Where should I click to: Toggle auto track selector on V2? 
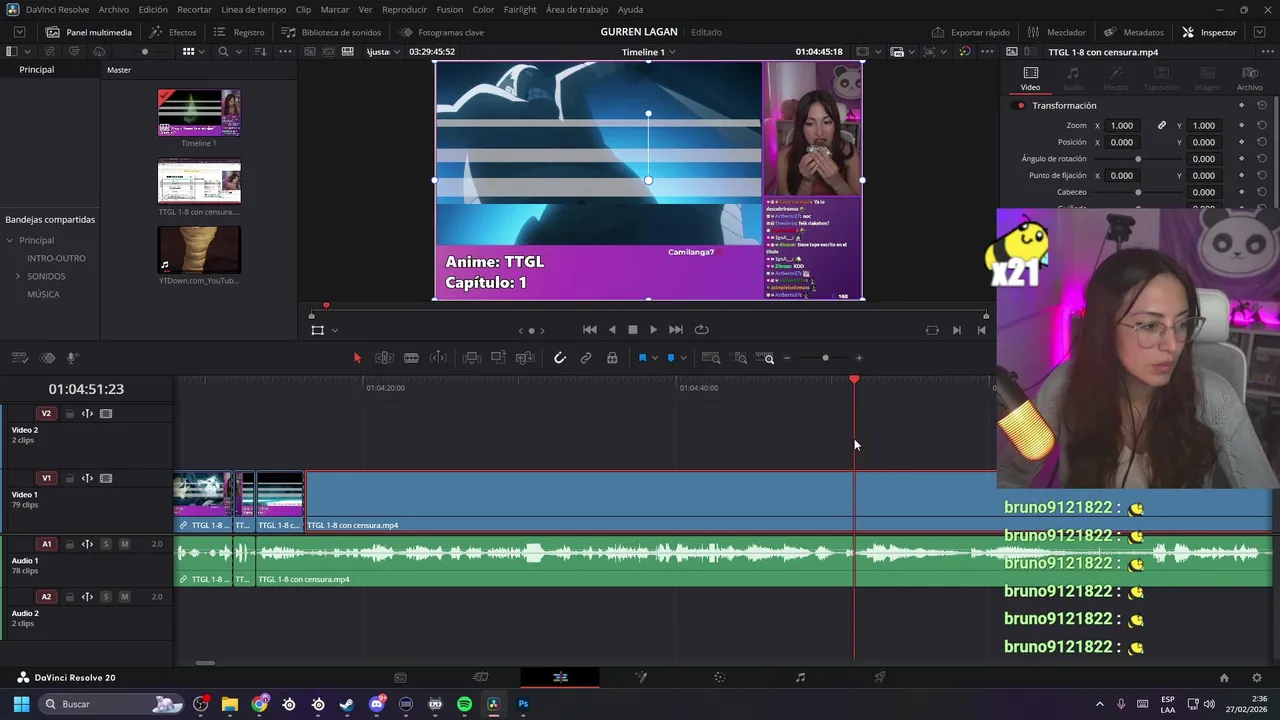[87, 414]
